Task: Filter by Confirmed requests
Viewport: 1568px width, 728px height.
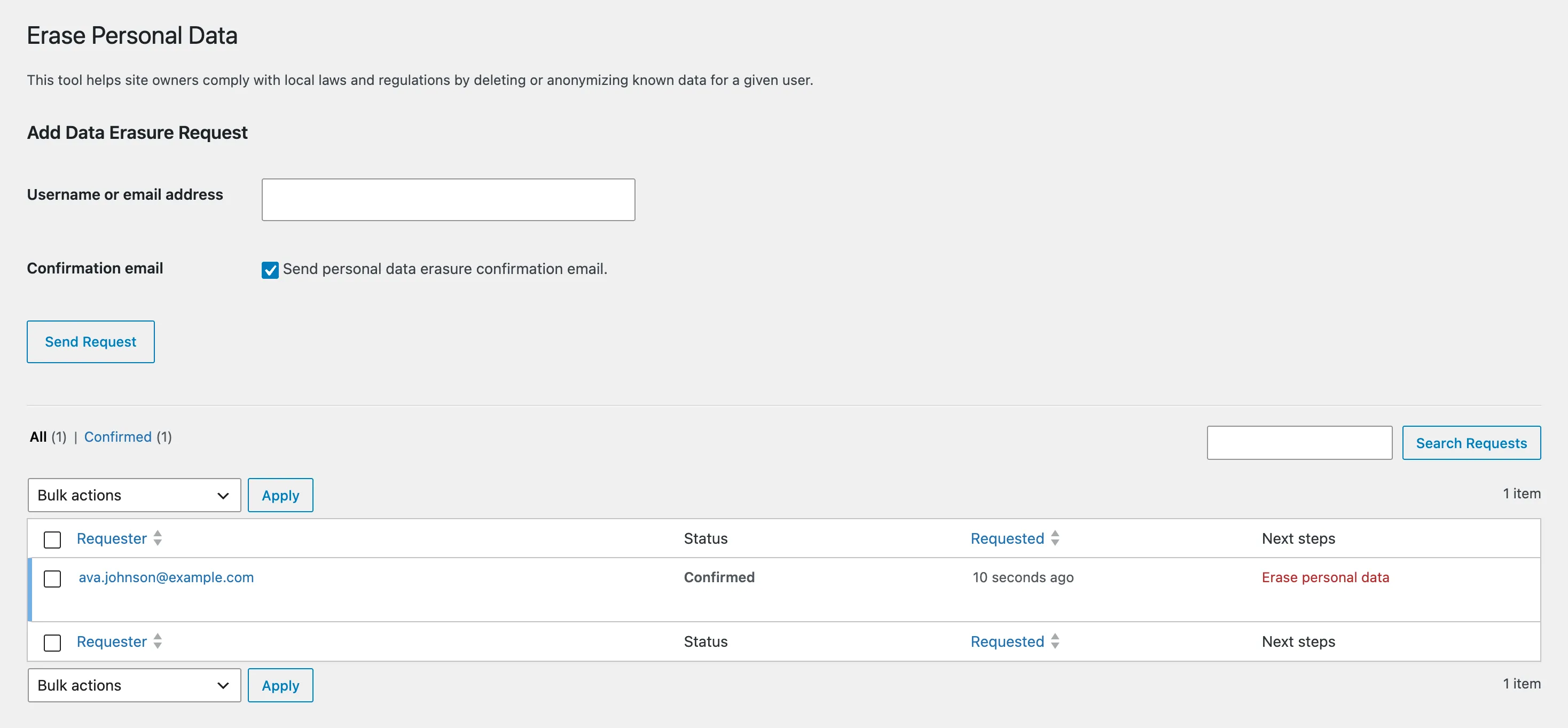Action: (x=117, y=437)
